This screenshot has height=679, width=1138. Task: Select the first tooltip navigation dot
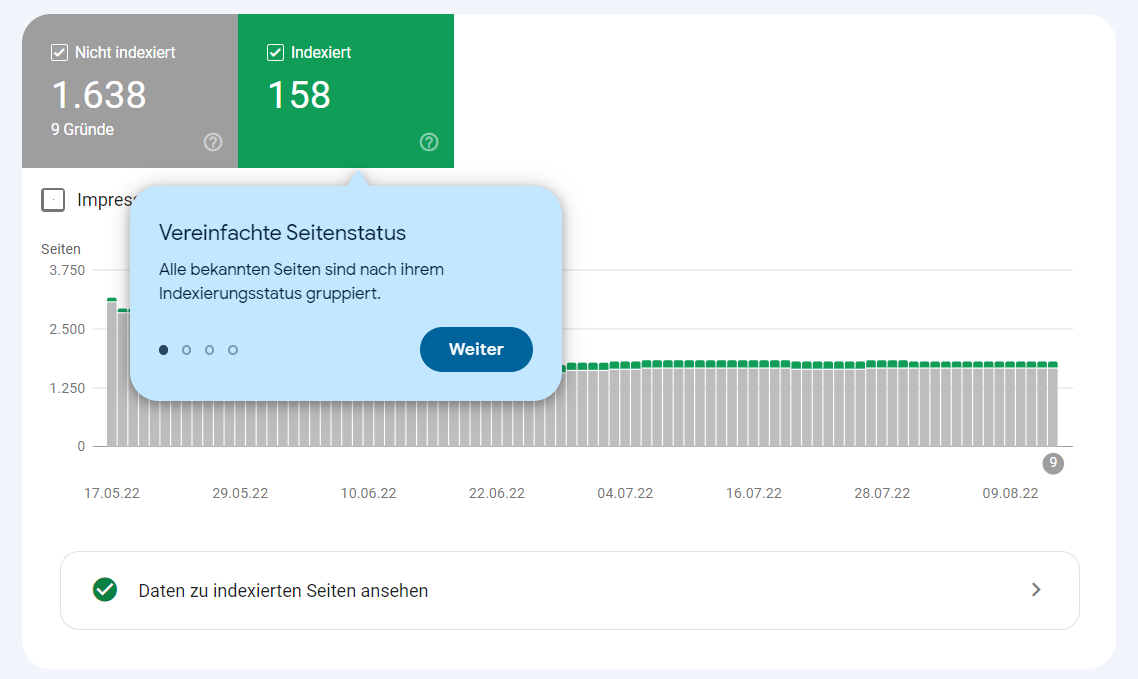(x=163, y=350)
